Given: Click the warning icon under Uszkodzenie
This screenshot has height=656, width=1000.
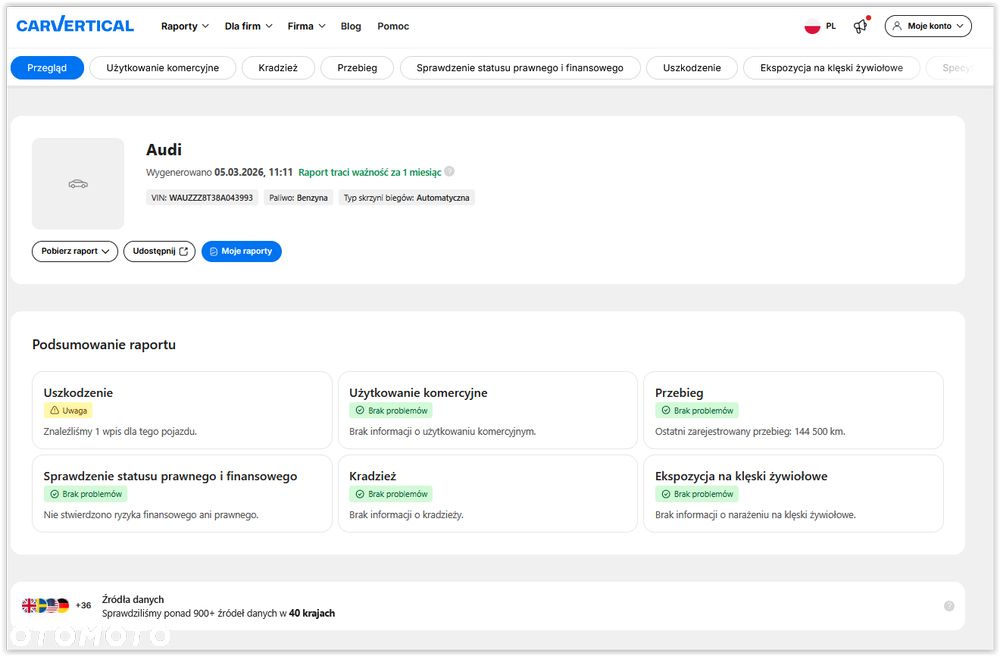Looking at the screenshot, I should [x=54, y=411].
